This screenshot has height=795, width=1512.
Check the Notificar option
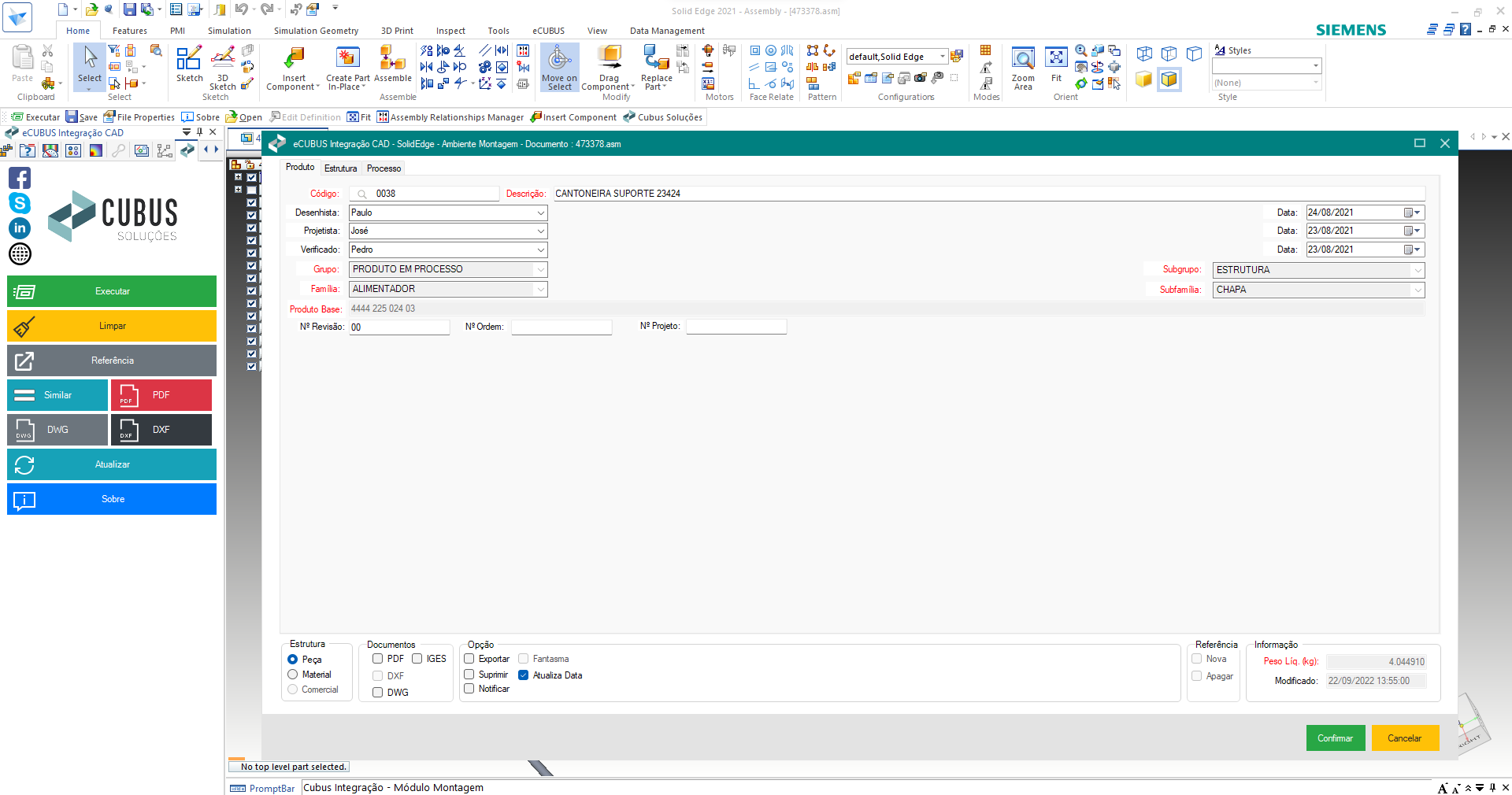click(469, 689)
